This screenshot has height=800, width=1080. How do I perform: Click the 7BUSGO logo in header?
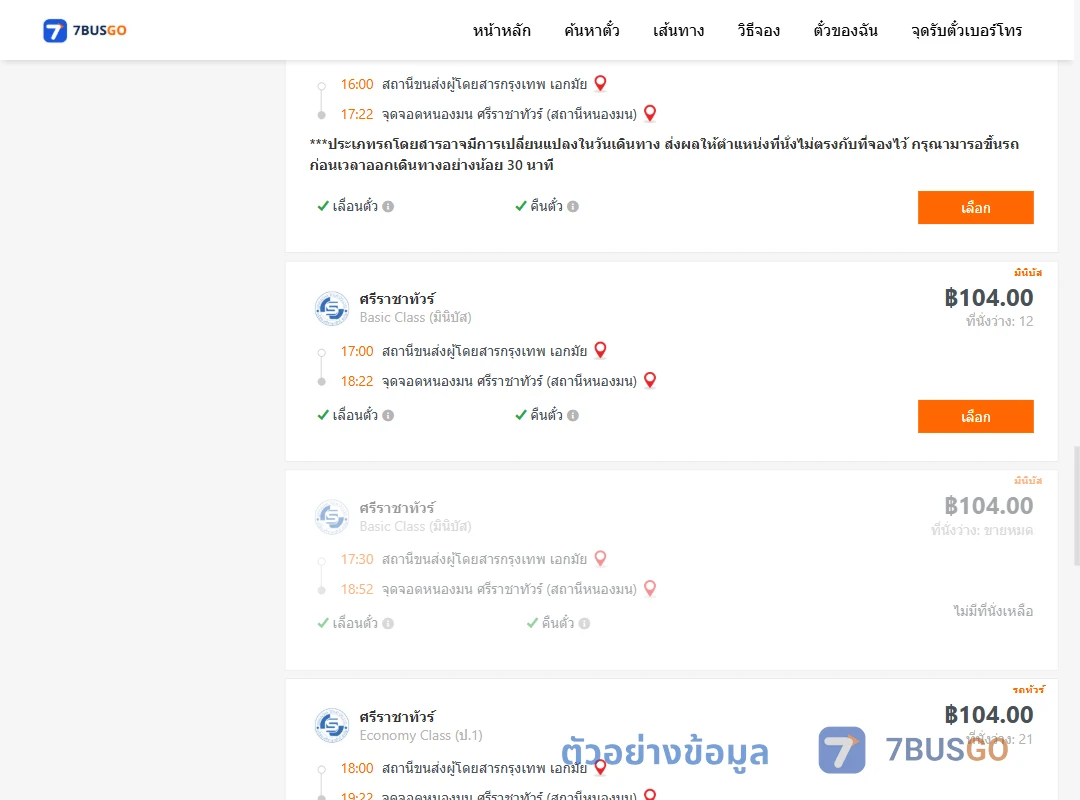[x=85, y=30]
